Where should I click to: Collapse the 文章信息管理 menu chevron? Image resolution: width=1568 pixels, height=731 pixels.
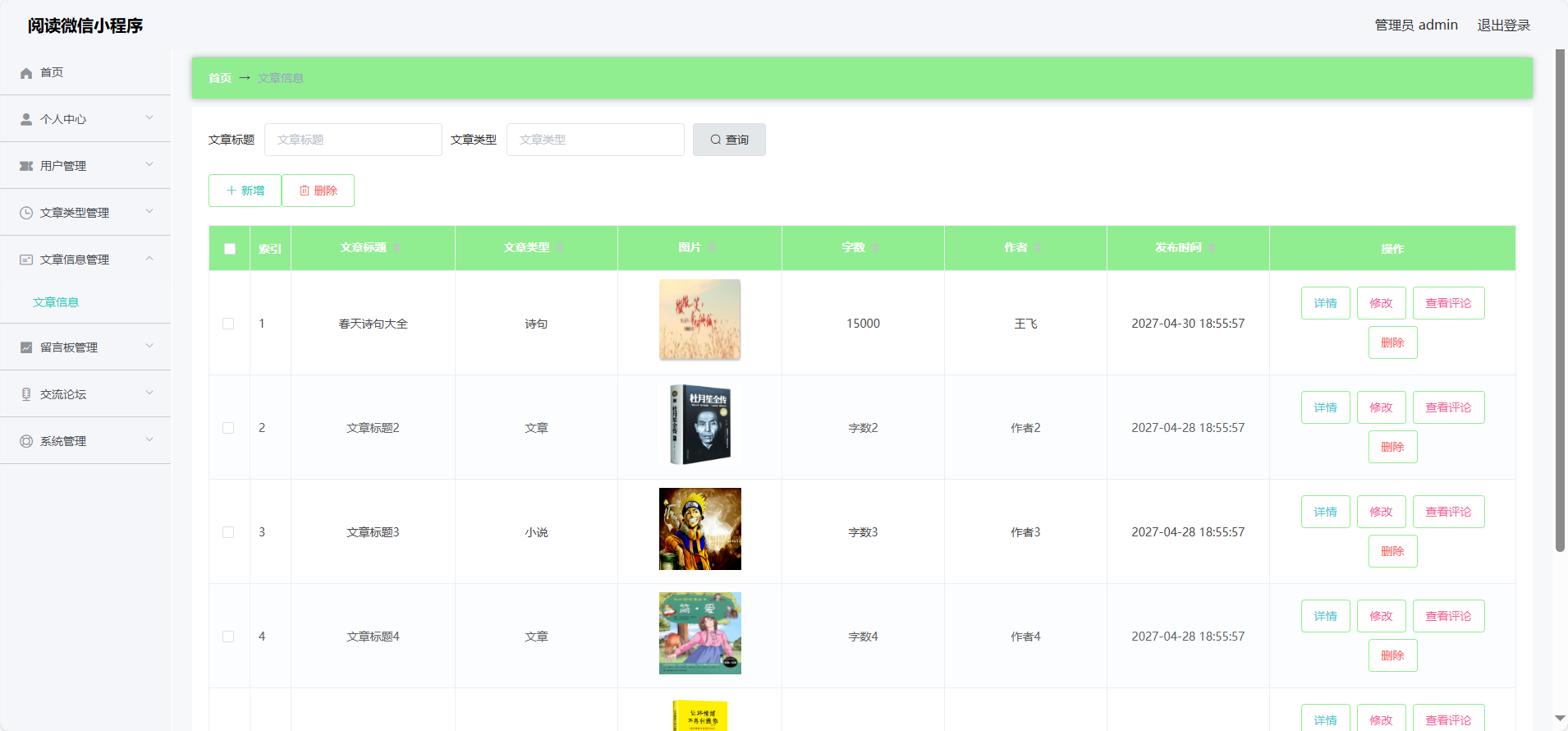click(x=149, y=258)
